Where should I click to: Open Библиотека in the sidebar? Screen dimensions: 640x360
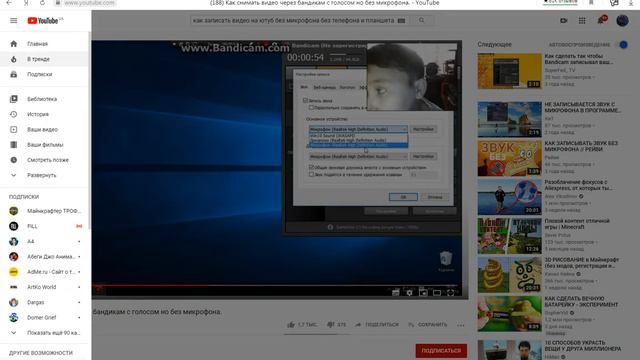44,99
